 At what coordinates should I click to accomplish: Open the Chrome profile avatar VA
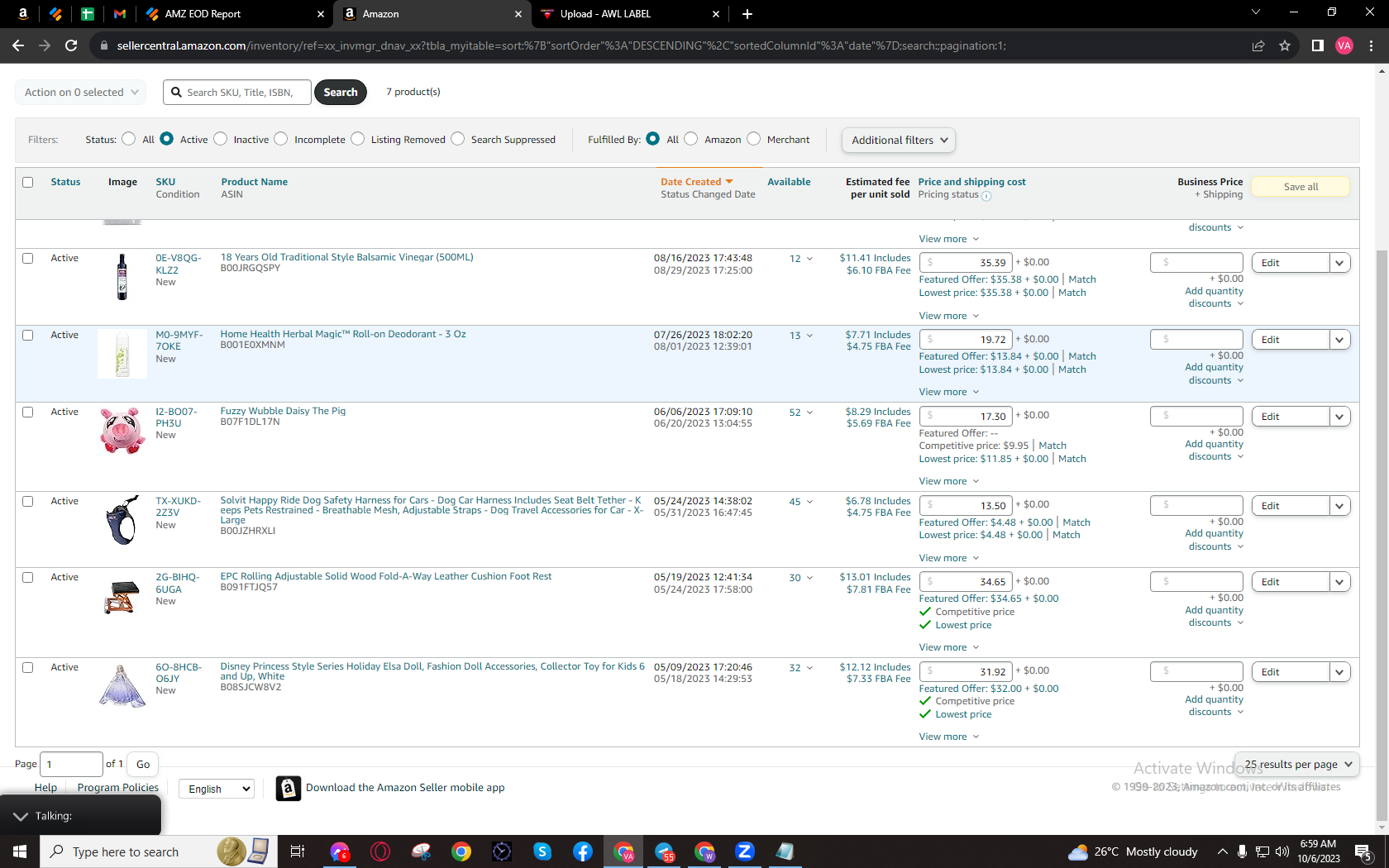[1344, 45]
